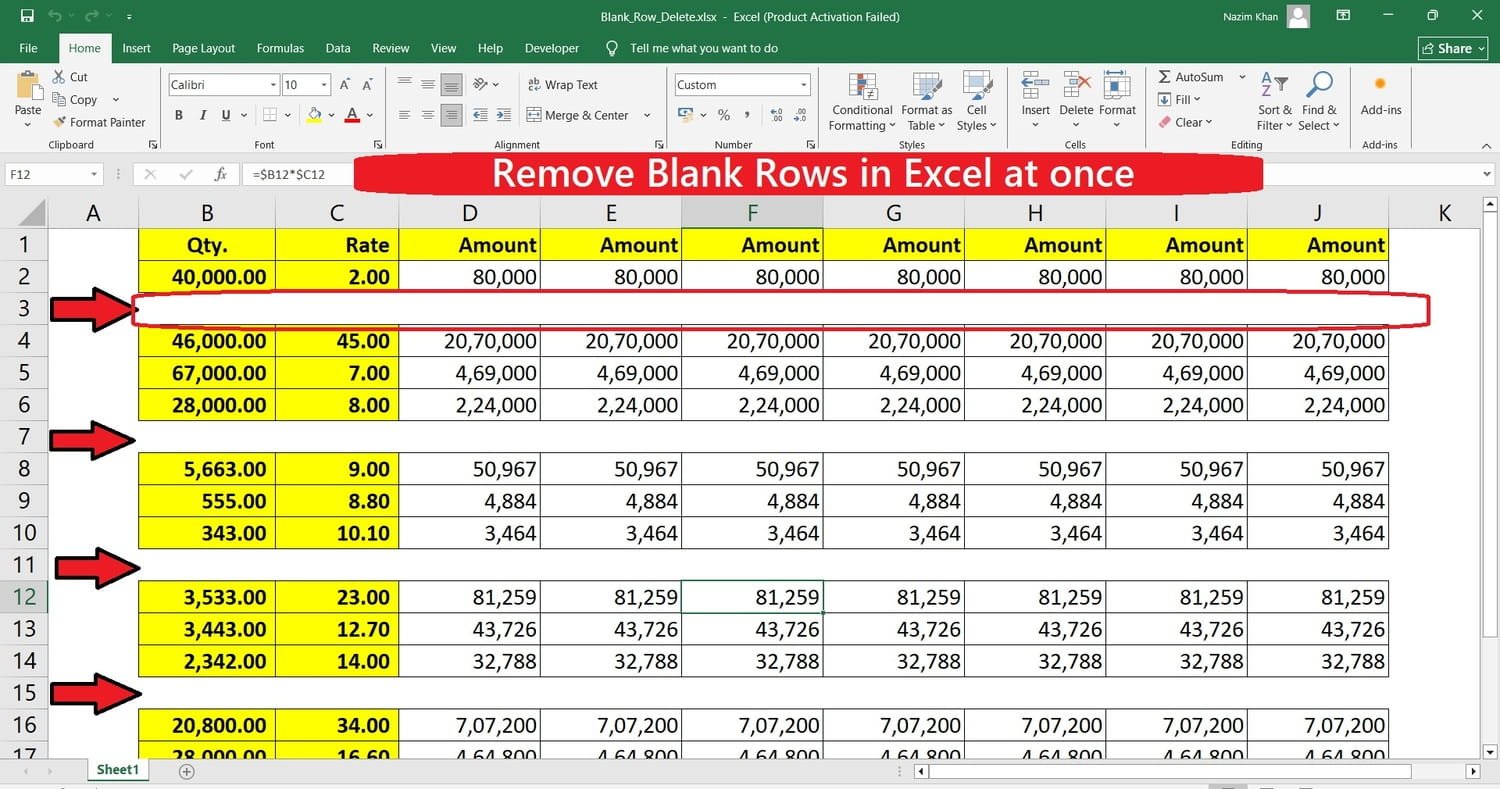
Task: Toggle Align Left
Action: click(404, 115)
